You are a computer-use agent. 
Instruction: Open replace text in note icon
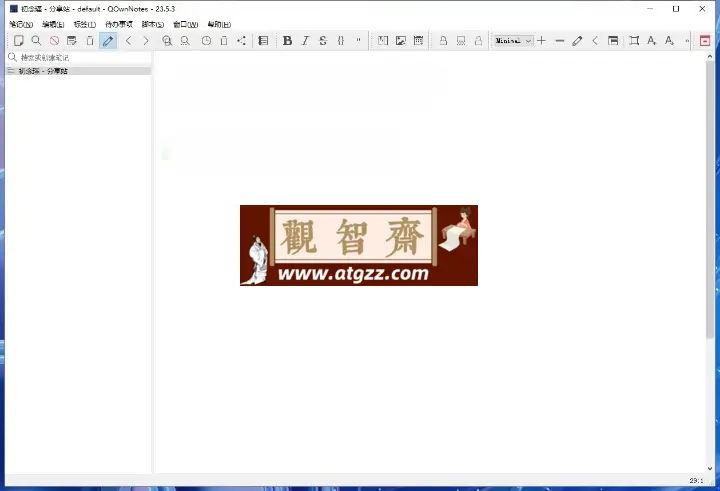tap(185, 41)
